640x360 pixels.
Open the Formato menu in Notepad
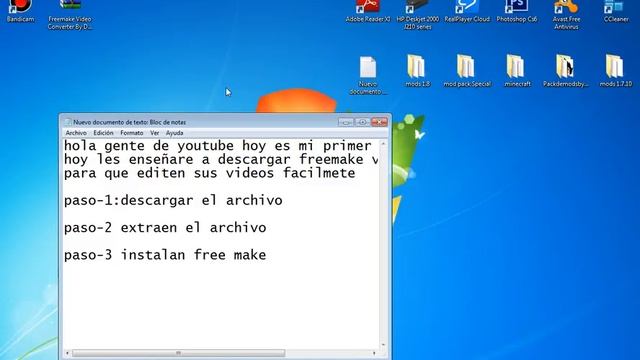pyautogui.click(x=131, y=133)
